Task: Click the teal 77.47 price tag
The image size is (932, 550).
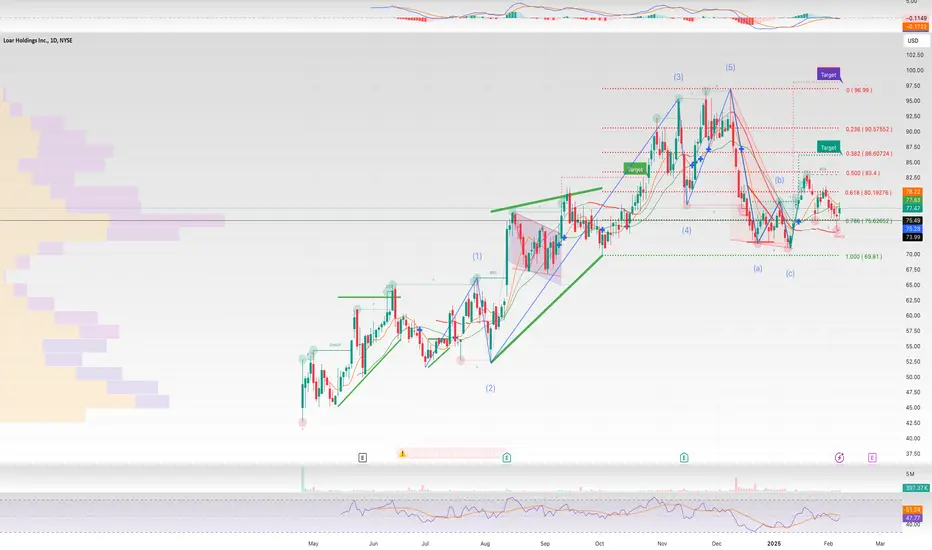Action: (912, 208)
